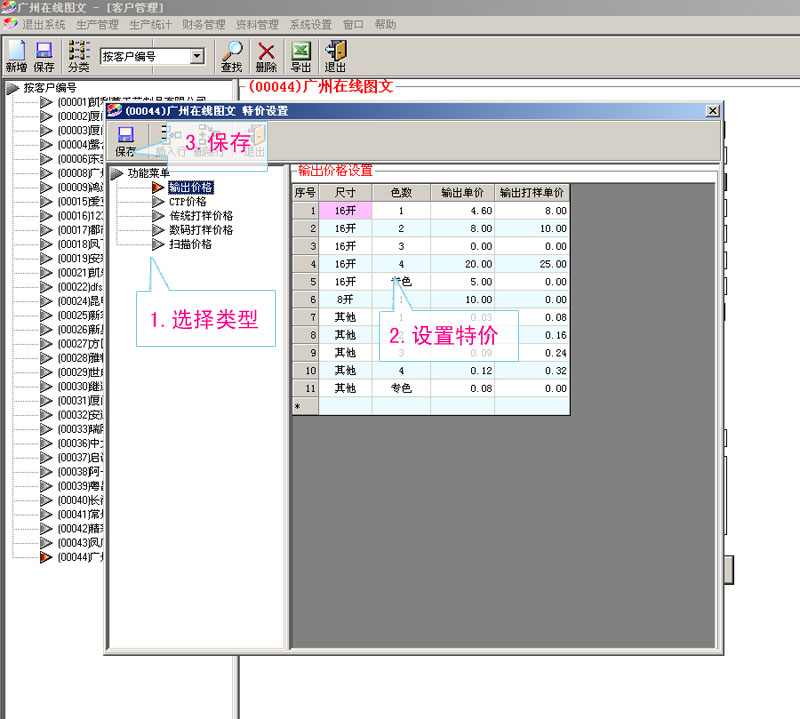Click the new-row asterisk row header
This screenshot has width=800, height=719.
tap(305, 406)
